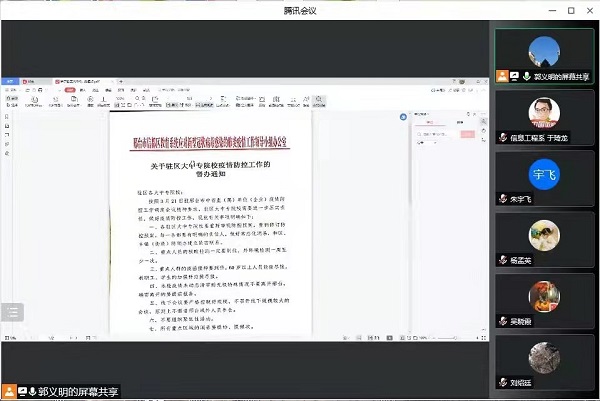Click the blue round floating assistant icon

pyautogui.click(x=403, y=117)
